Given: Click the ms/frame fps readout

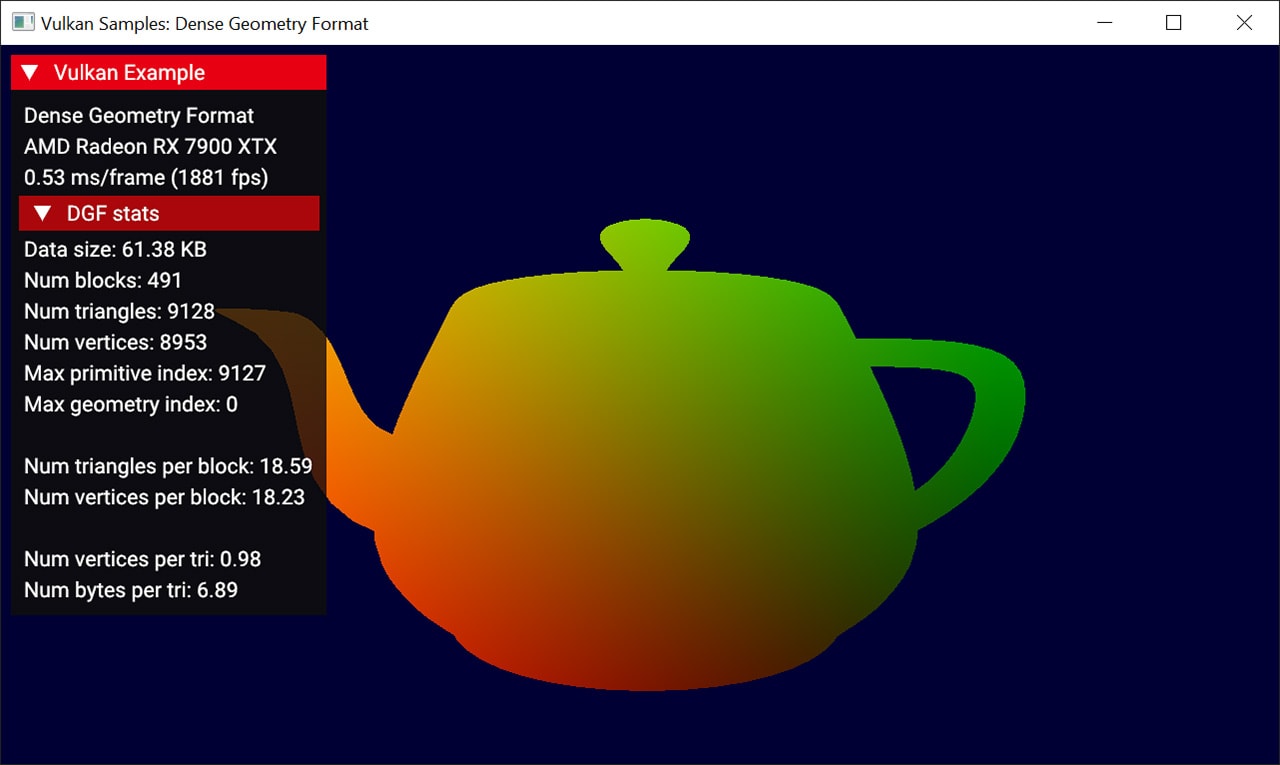Looking at the screenshot, I should click(x=146, y=178).
